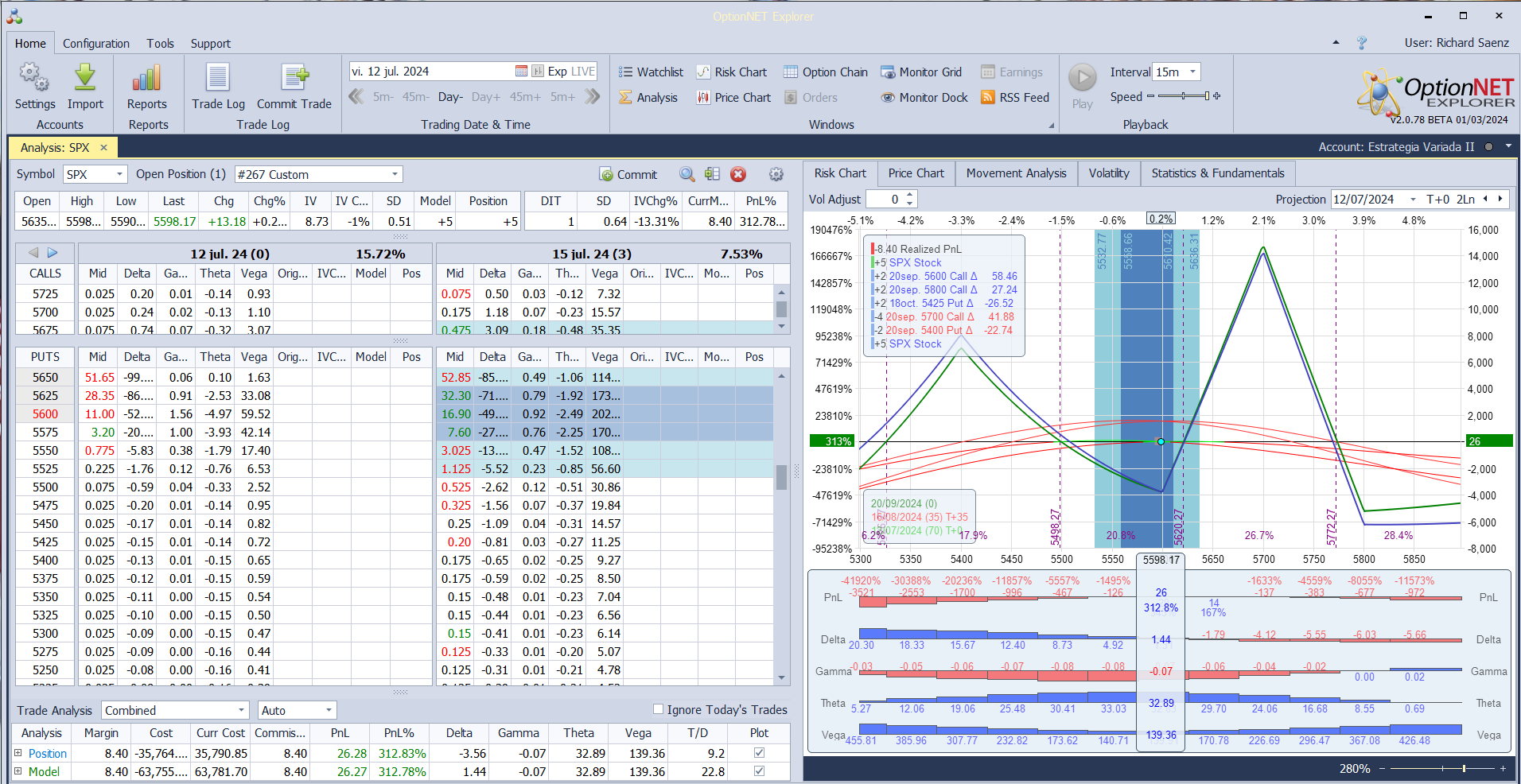This screenshot has width=1521, height=784.
Task: Click the Vol Adjust input field
Action: pos(885,199)
